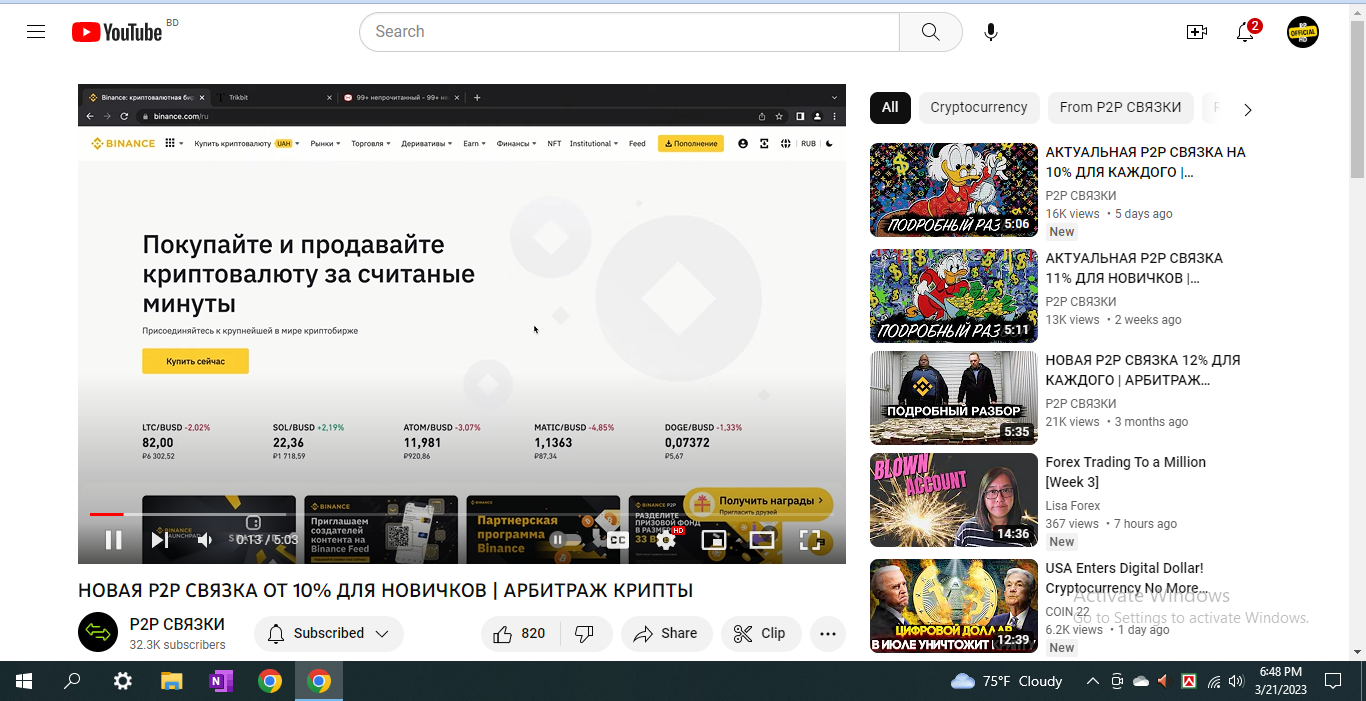Open USA Enters Digital Dollar thumbnail

click(x=954, y=606)
